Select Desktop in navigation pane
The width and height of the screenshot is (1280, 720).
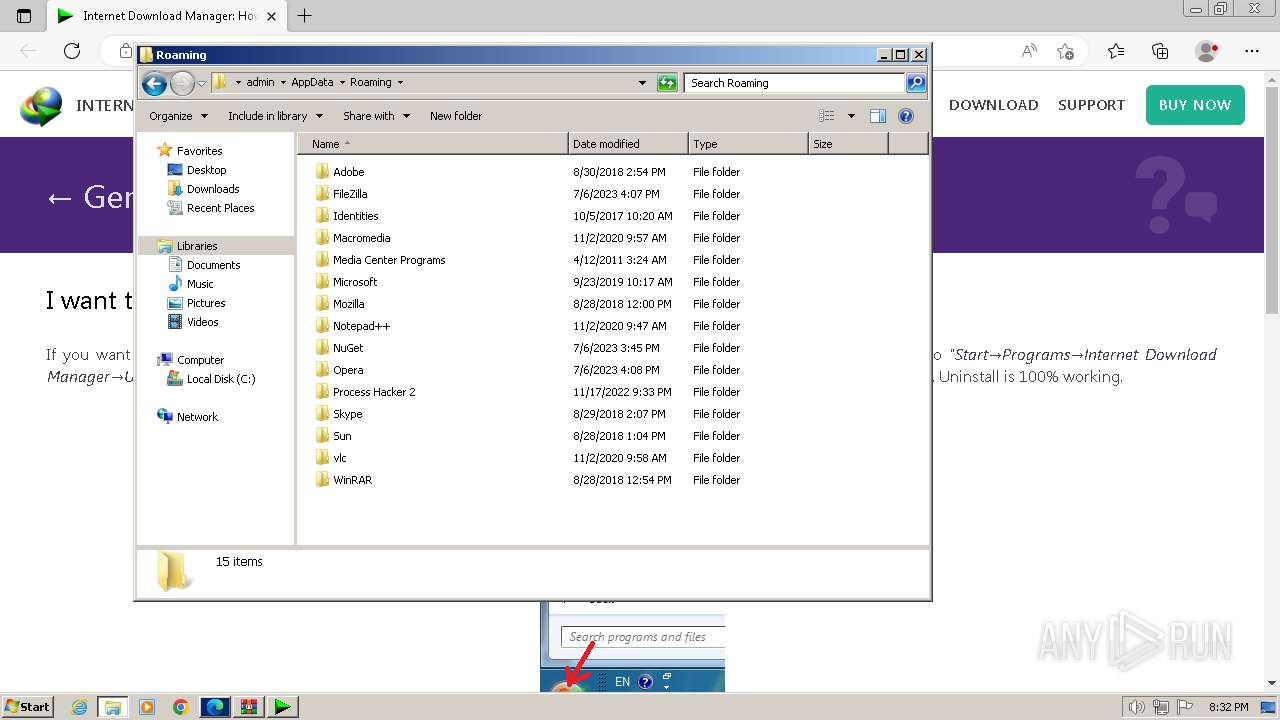tap(206, 170)
